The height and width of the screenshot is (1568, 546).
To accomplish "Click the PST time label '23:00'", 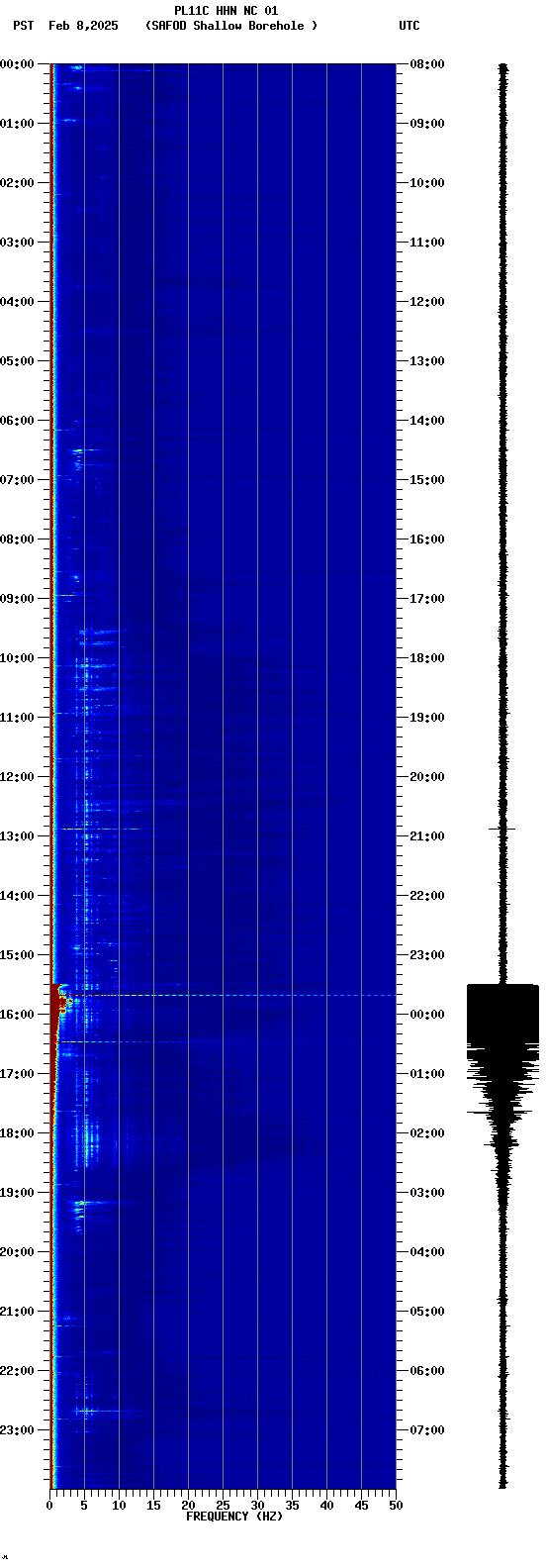I will [x=17, y=1430].
